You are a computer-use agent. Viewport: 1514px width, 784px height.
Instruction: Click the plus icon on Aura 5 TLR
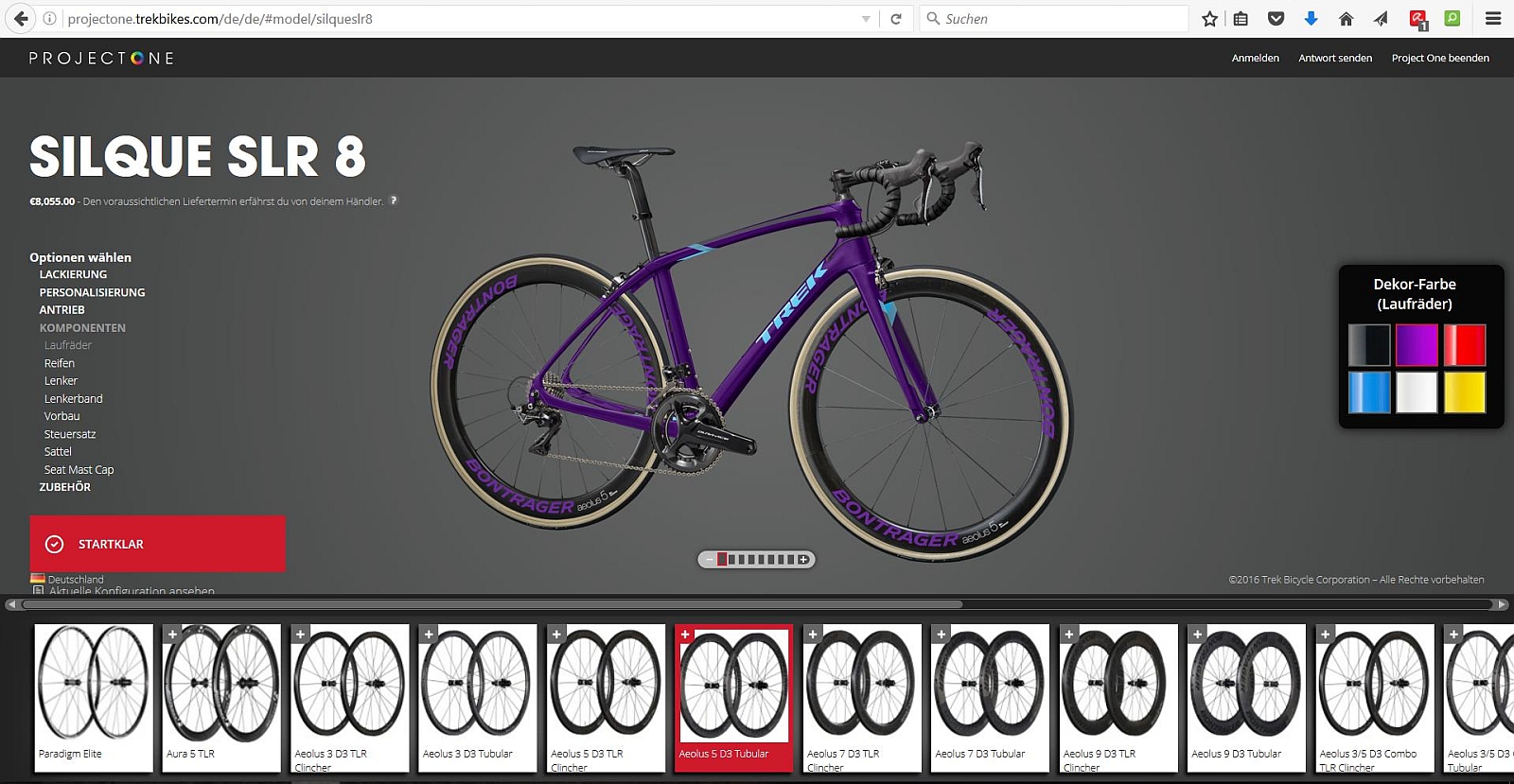click(172, 635)
